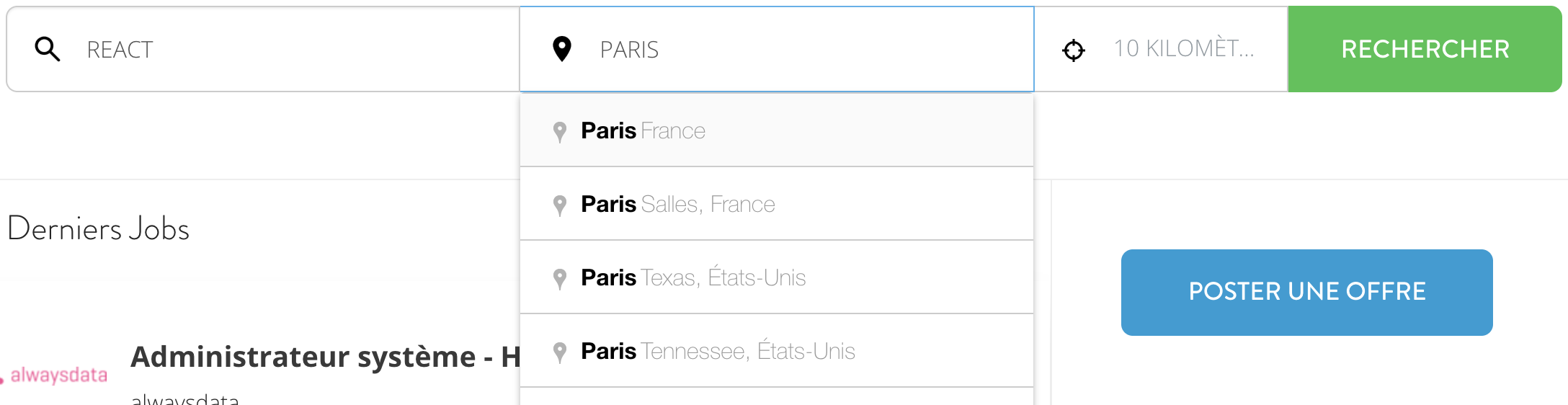
Task: Select the Paris France suggestion
Action: tap(777, 130)
